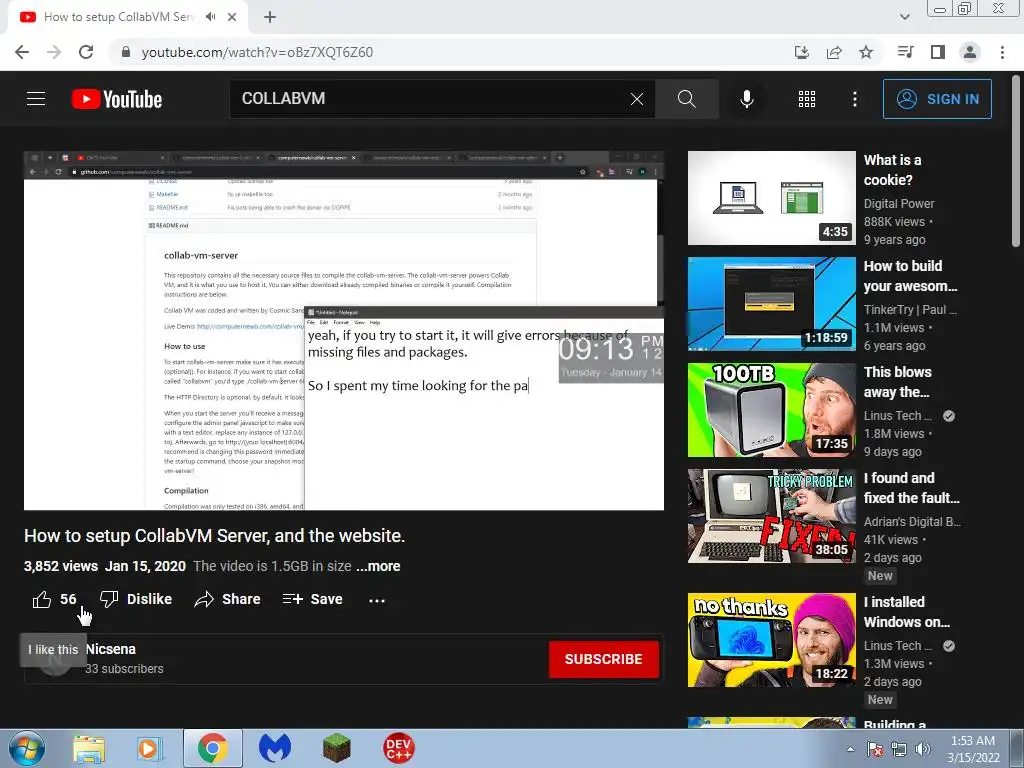Click the 'How to setup CollabVM Server' title
This screenshot has width=1024, height=768.
(214, 536)
